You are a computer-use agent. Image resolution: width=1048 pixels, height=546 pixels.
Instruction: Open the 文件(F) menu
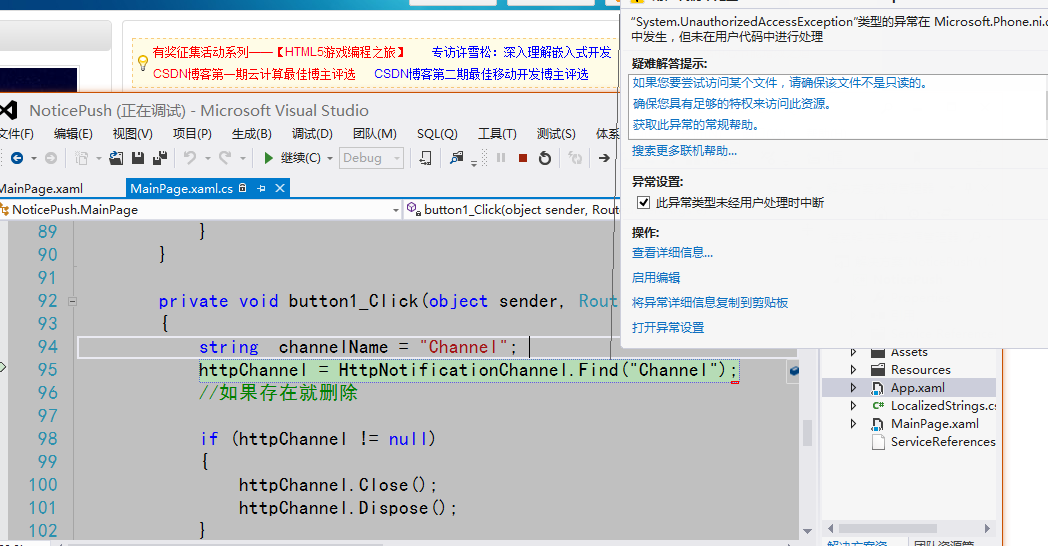pos(16,134)
